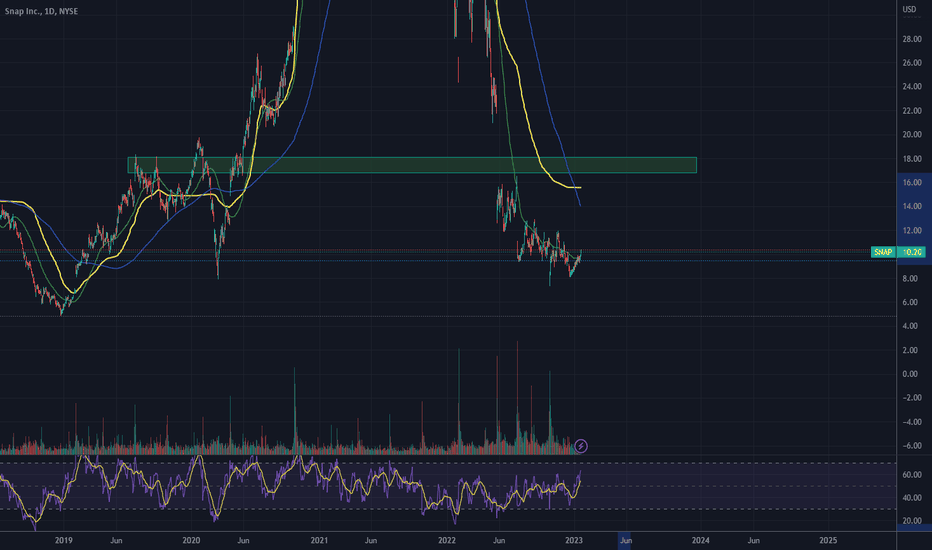932x550 pixels.
Task: Click the 2019 label on time axis
Action: (64, 540)
